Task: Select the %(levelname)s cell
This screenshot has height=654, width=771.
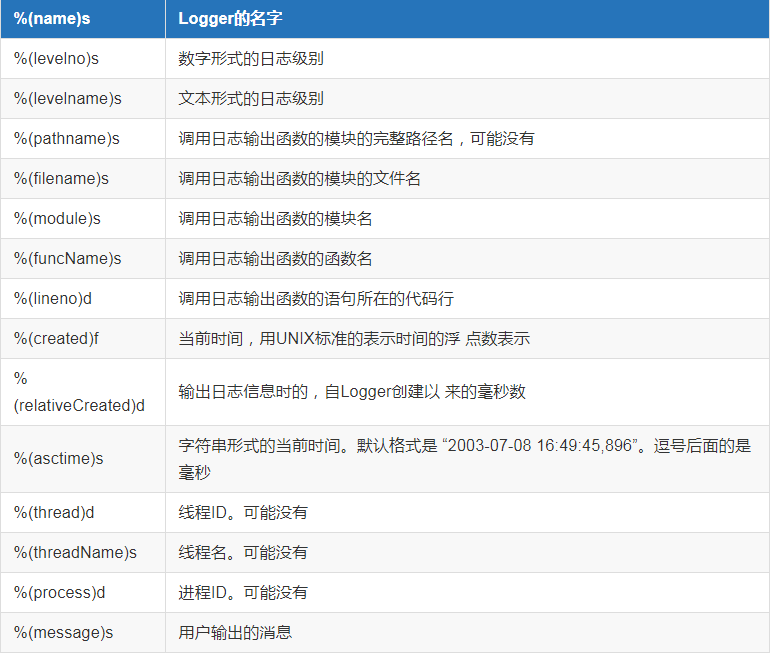Action: tap(83, 98)
